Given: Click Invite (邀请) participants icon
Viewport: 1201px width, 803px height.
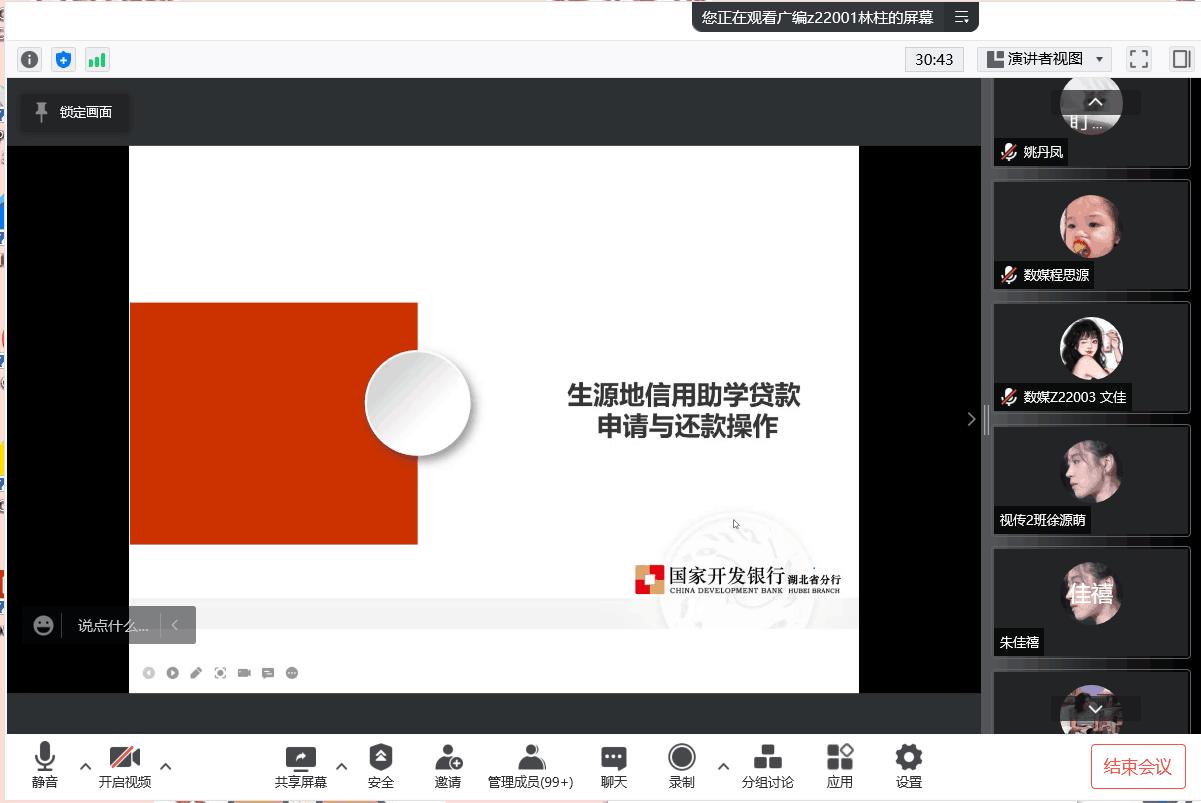Looking at the screenshot, I should [x=448, y=766].
